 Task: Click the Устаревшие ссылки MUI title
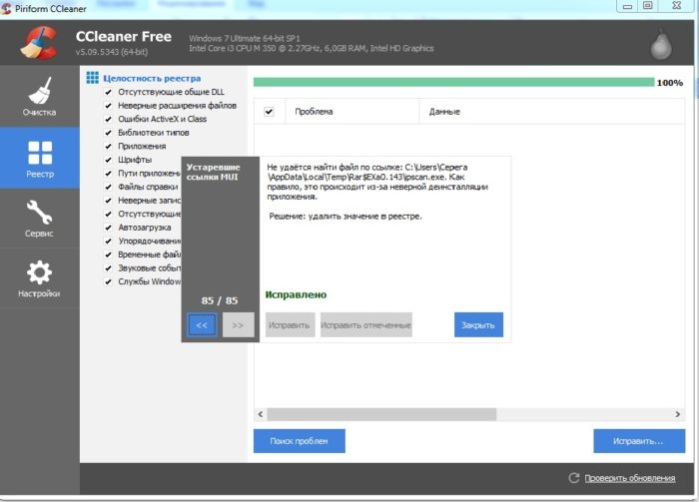pyautogui.click(x=213, y=172)
